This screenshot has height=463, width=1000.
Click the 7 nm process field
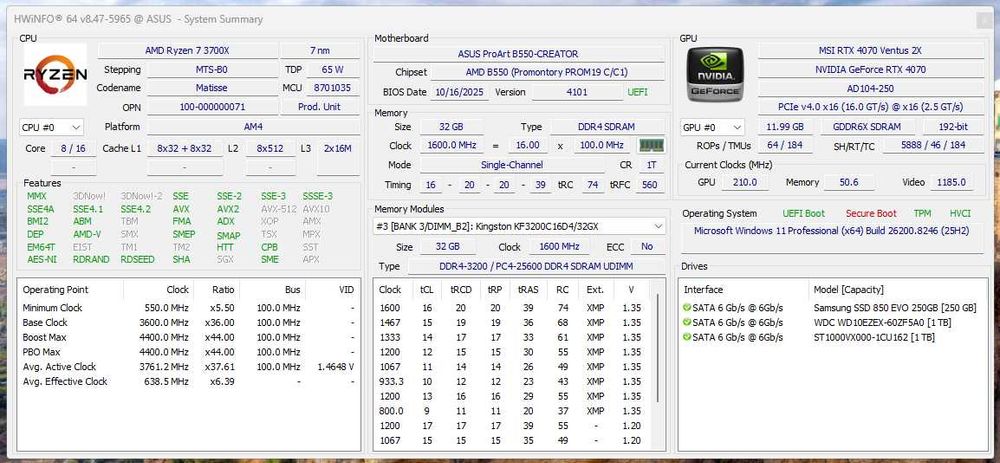(x=320, y=50)
